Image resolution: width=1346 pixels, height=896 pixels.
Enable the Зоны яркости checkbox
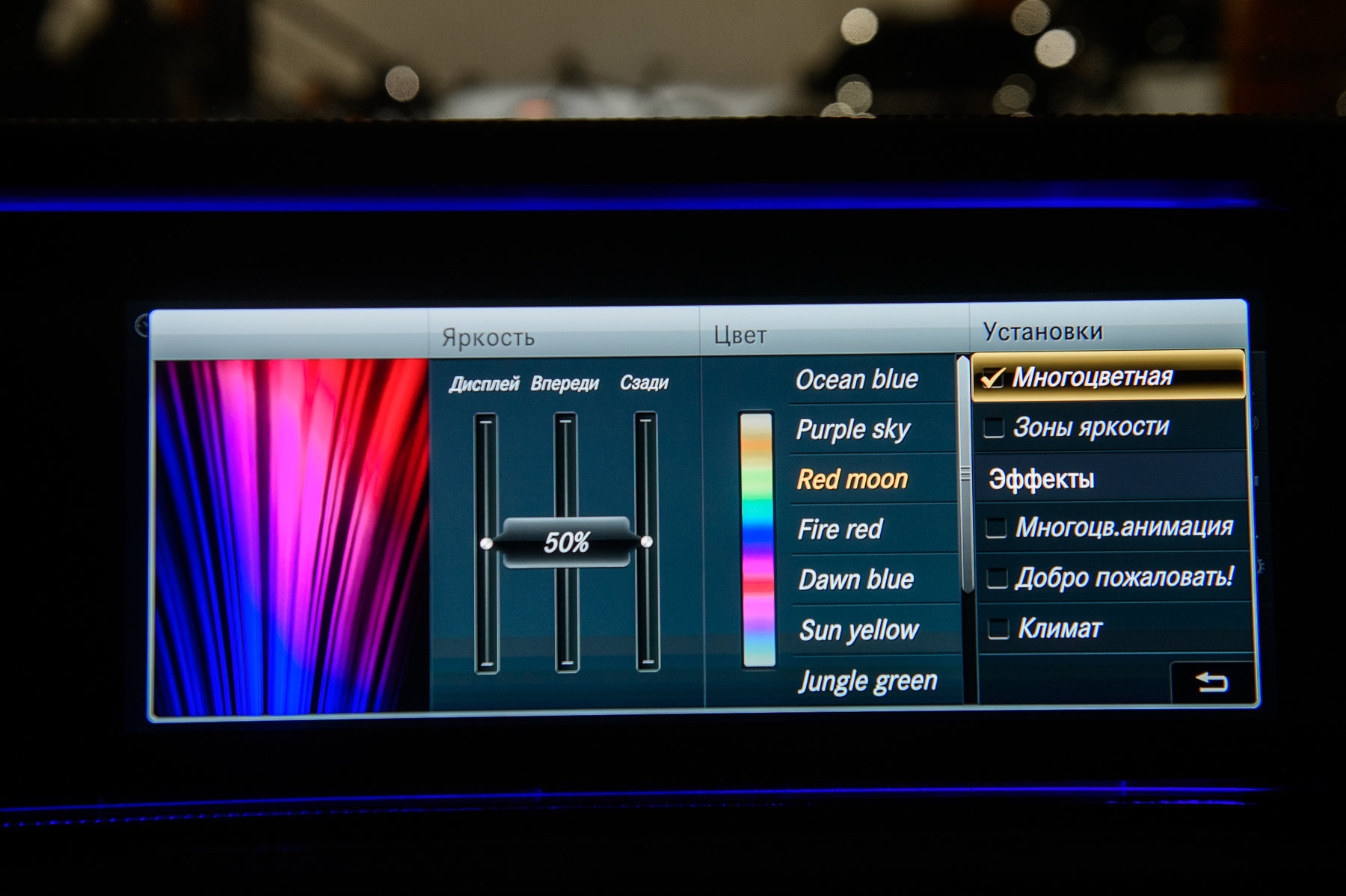coord(994,428)
